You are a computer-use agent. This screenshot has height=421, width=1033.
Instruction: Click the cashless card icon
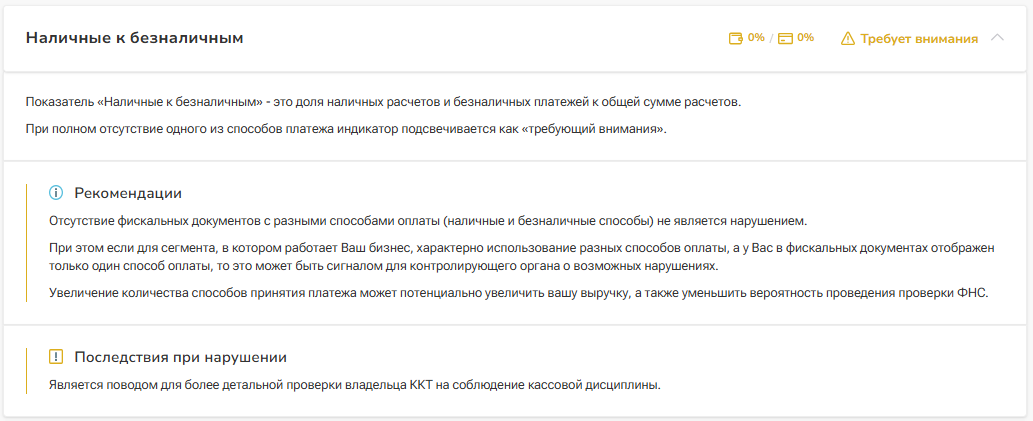pos(785,38)
